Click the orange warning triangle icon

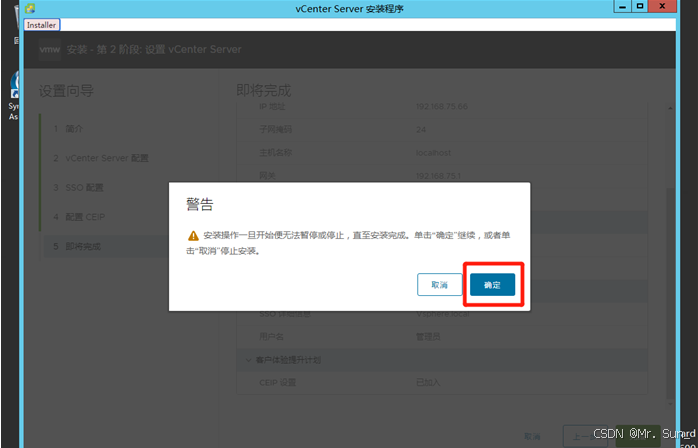coord(193,236)
